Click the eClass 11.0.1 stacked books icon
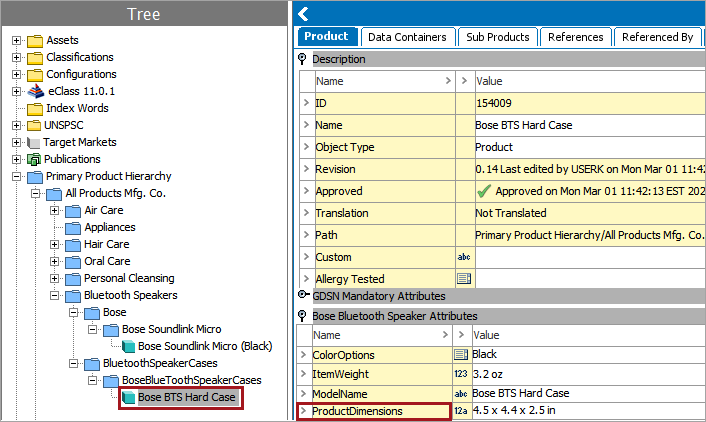Viewport: 706px width, 422px height. tap(36, 91)
